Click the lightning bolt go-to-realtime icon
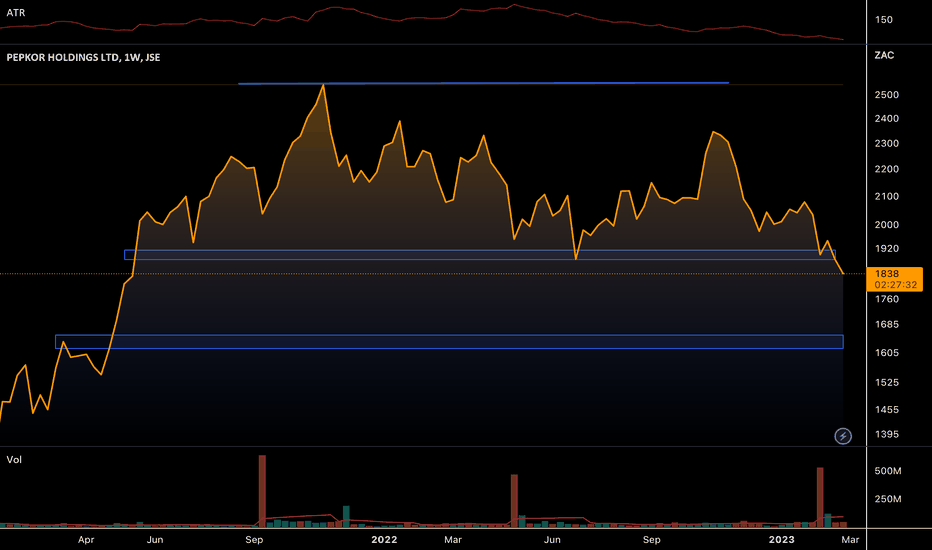Screen dimensions: 932x550 coord(843,436)
